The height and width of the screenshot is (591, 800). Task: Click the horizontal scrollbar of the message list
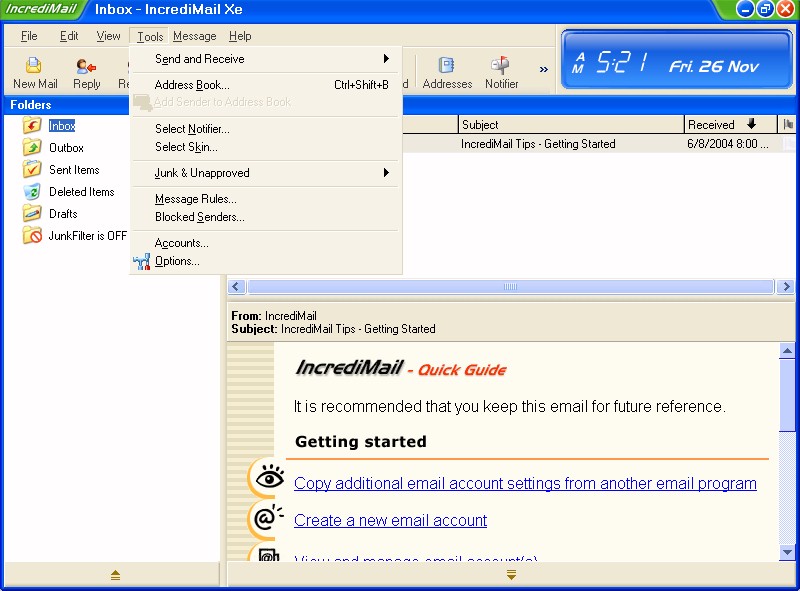[510, 287]
